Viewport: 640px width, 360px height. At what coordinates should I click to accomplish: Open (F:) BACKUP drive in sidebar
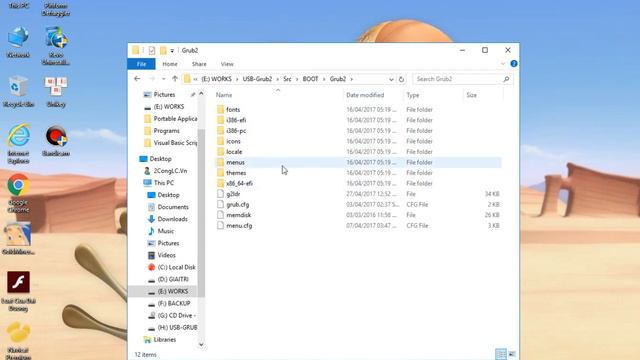tap(173, 303)
